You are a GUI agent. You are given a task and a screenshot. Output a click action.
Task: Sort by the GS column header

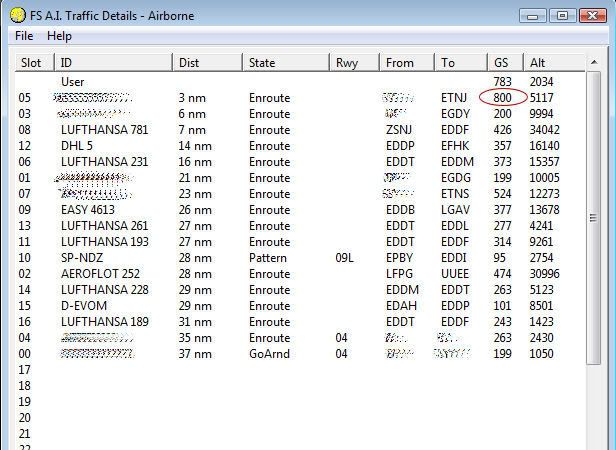(x=506, y=62)
